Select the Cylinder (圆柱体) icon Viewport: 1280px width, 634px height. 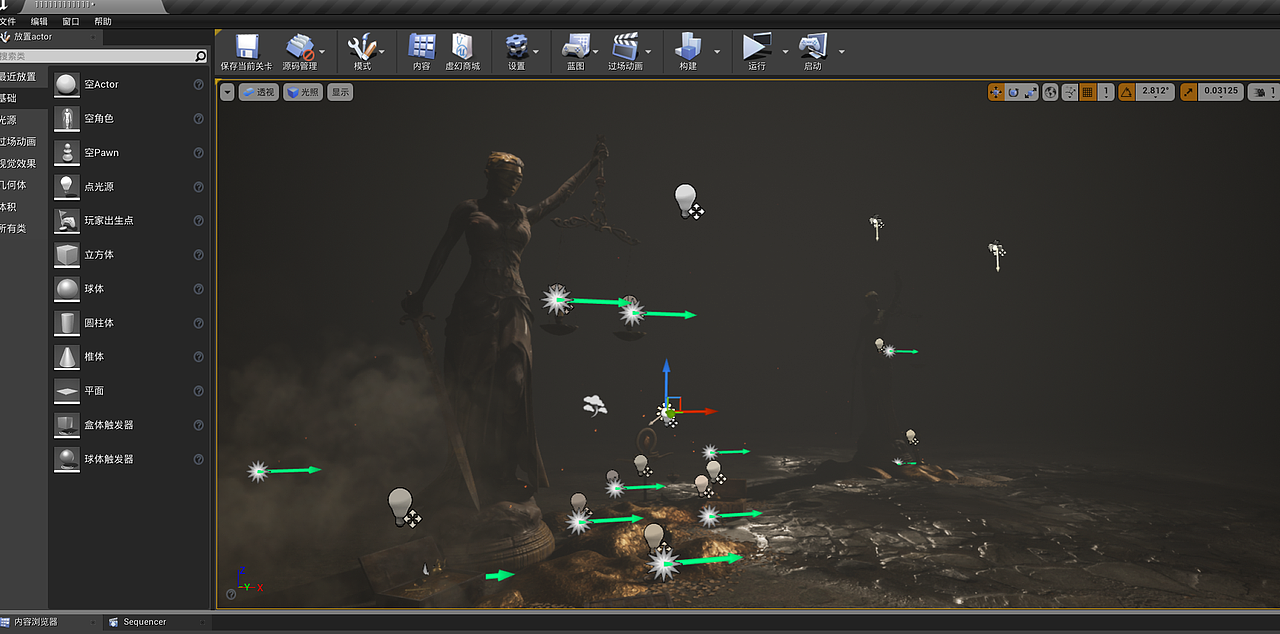67,322
